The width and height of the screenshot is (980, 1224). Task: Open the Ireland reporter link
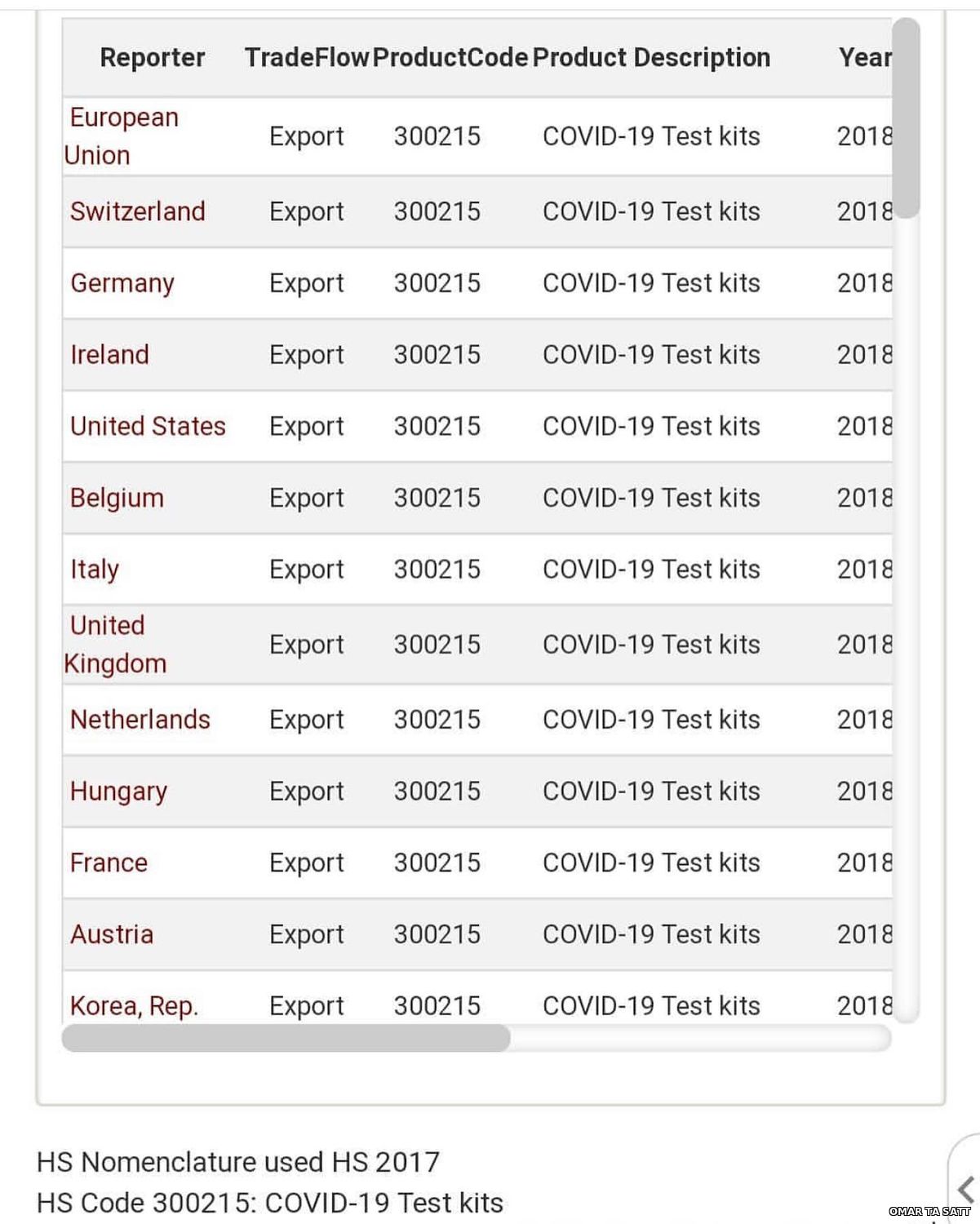[x=109, y=354]
